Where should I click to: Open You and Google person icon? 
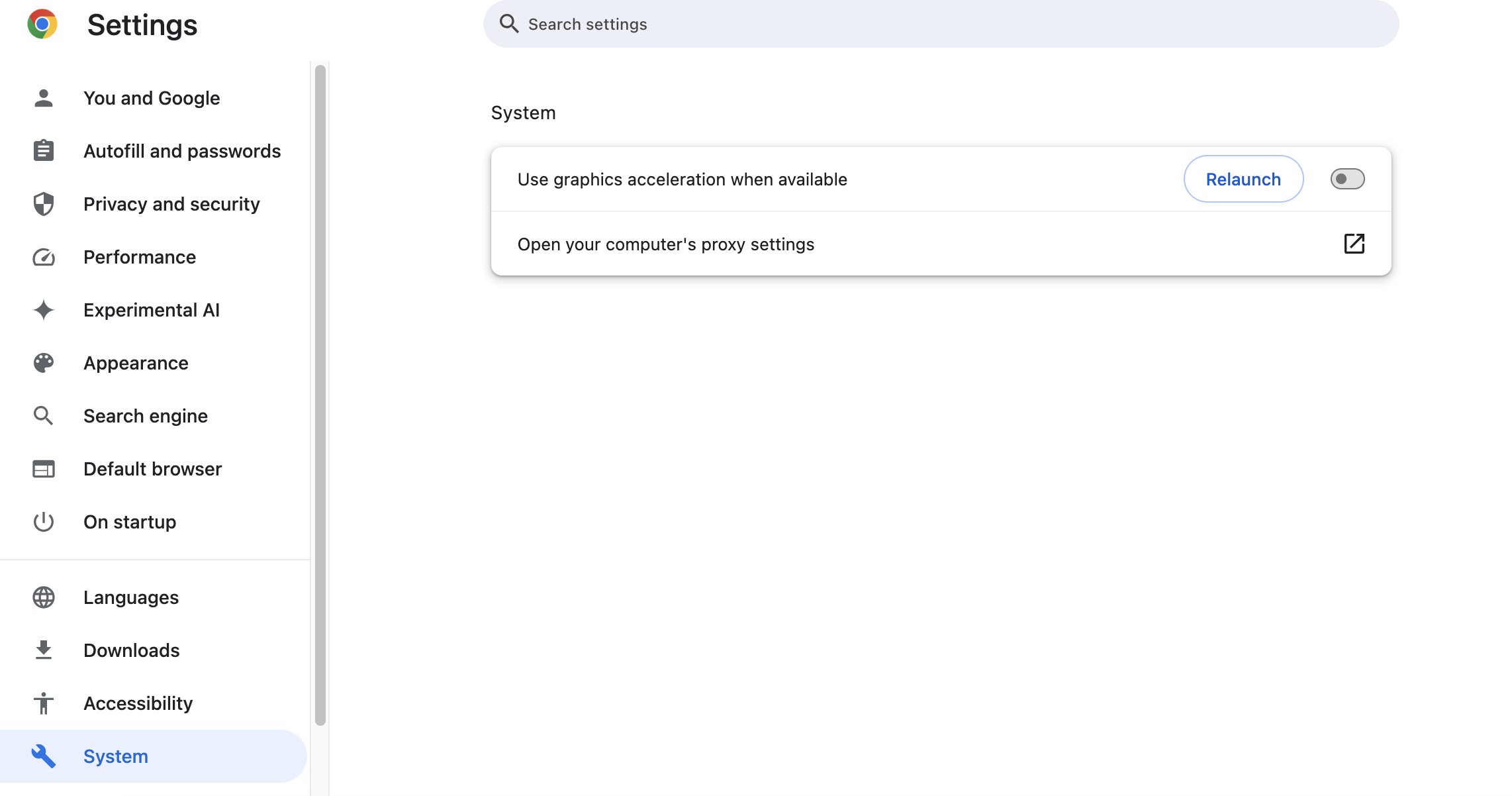point(44,98)
